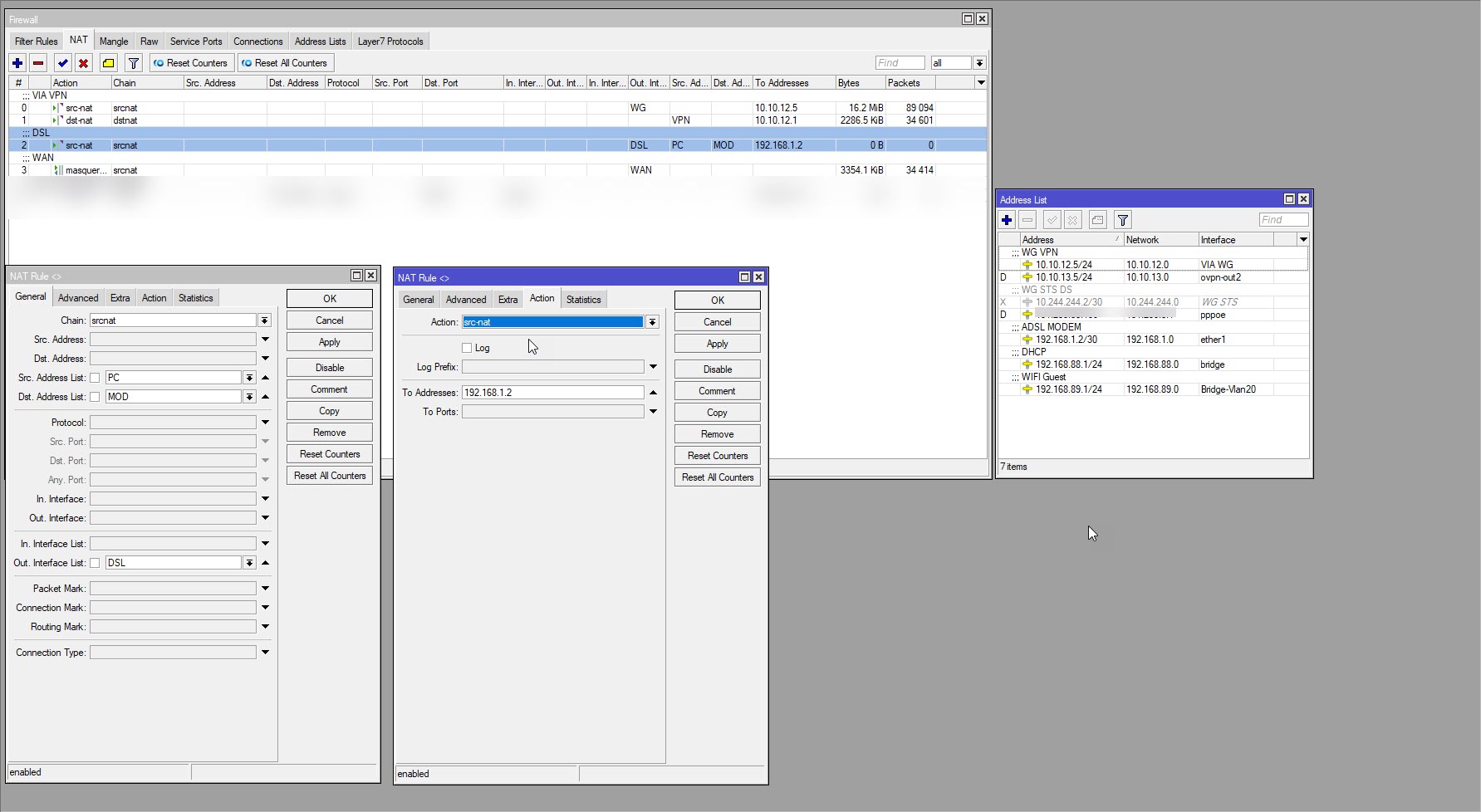
Task: Switch to the Mangle tab in Firewall
Action: click(x=114, y=42)
